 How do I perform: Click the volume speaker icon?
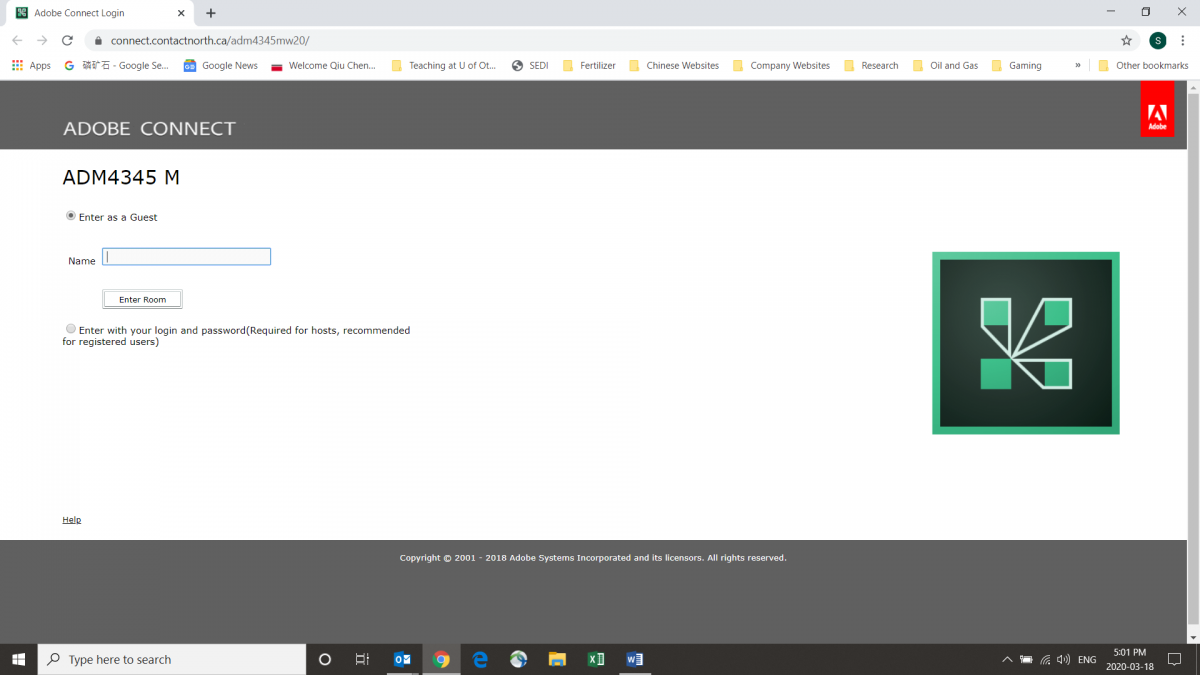[x=1063, y=659]
